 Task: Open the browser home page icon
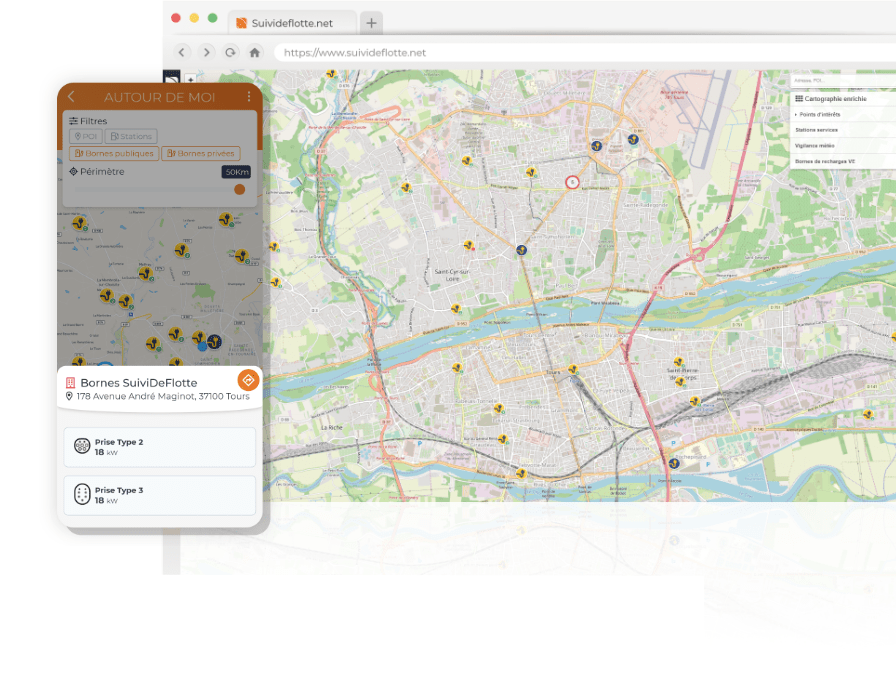pyautogui.click(x=255, y=53)
